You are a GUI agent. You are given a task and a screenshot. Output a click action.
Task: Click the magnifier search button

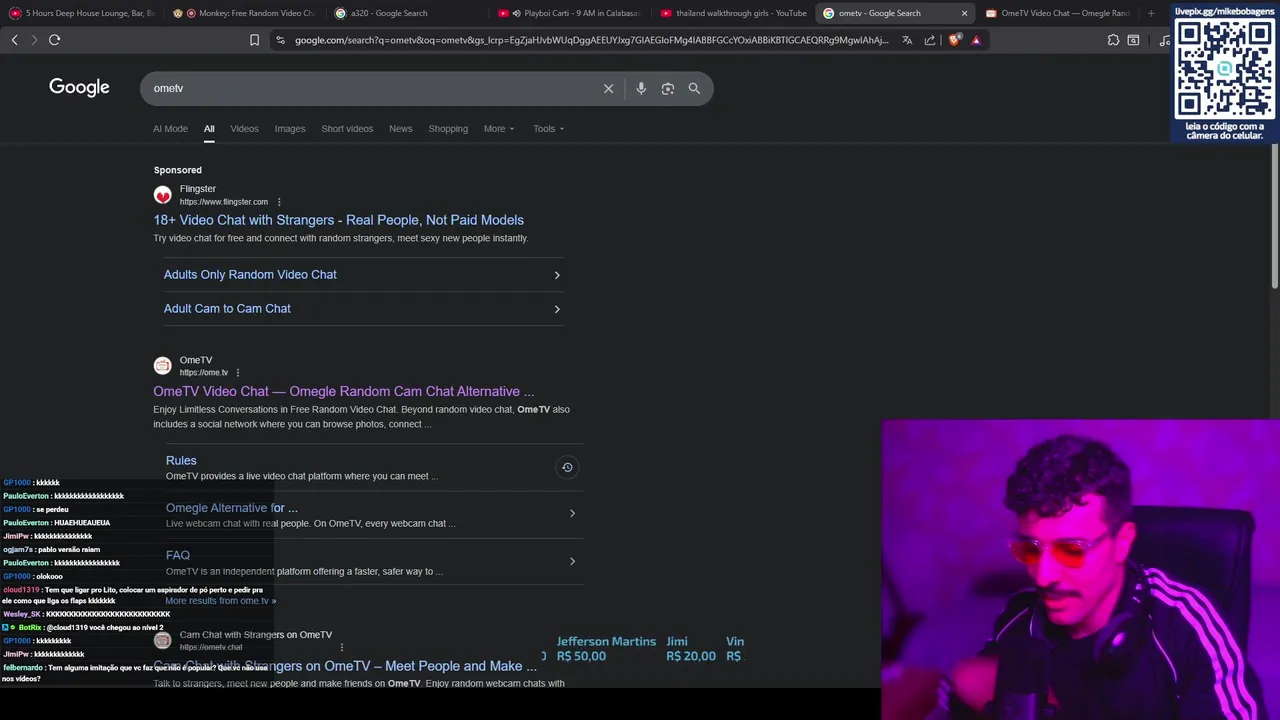pyautogui.click(x=694, y=88)
